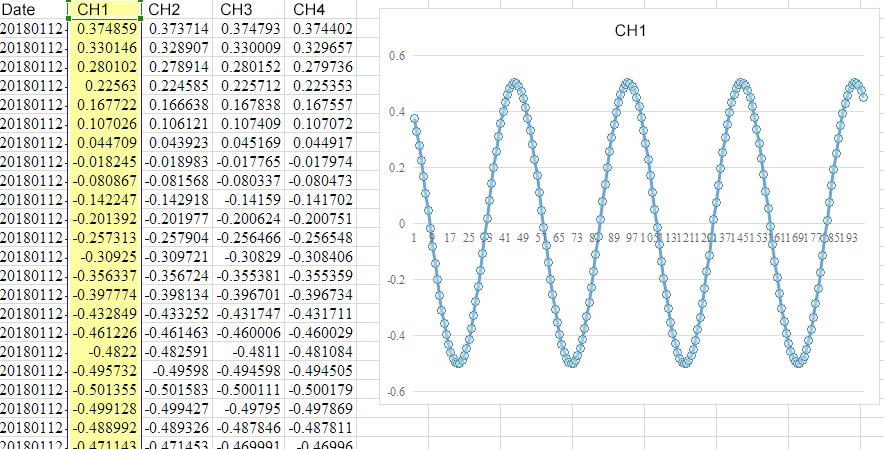The width and height of the screenshot is (884, 449).
Task: Click the 0.4 vertical axis label on chart
Action: coord(397,111)
